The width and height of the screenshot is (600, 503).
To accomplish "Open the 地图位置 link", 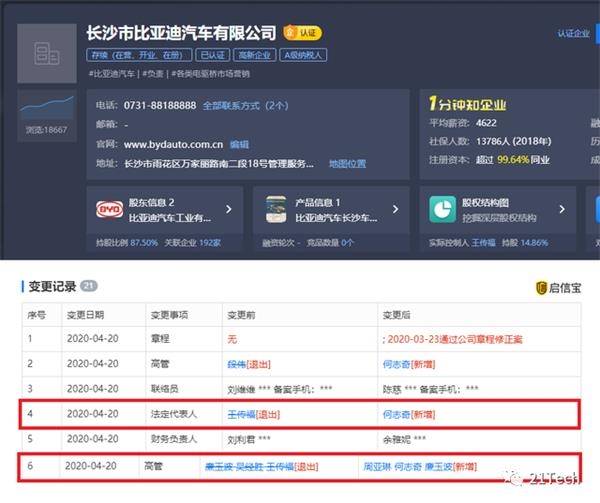I will [x=347, y=164].
